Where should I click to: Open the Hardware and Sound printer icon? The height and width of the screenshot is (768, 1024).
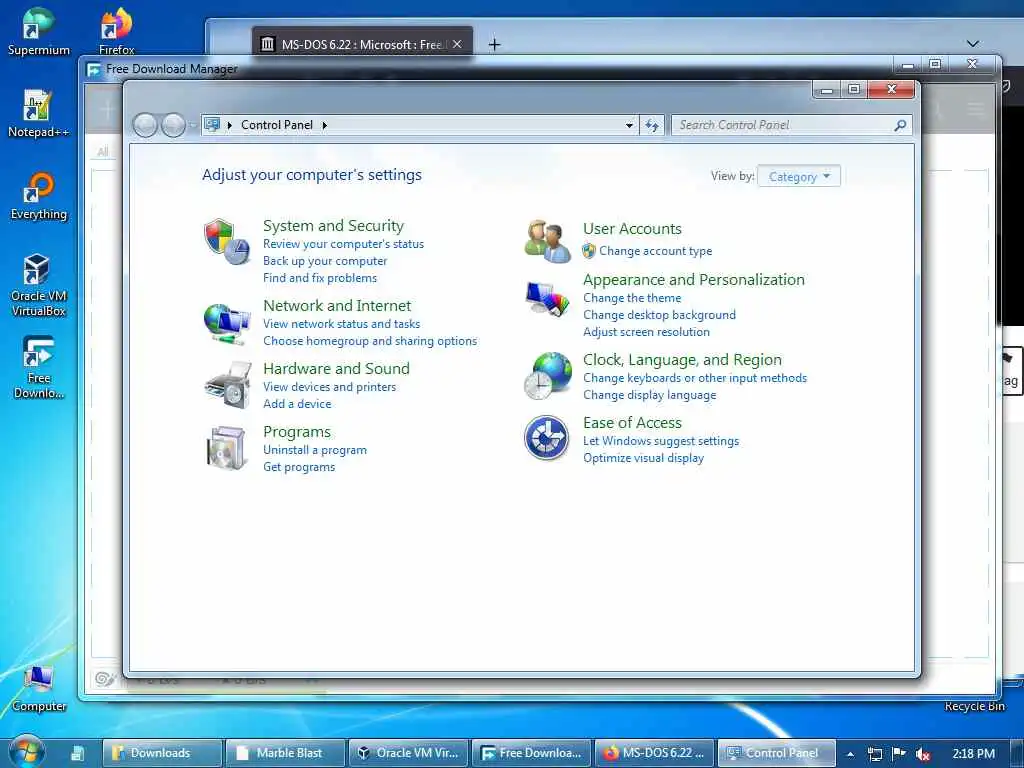point(227,385)
